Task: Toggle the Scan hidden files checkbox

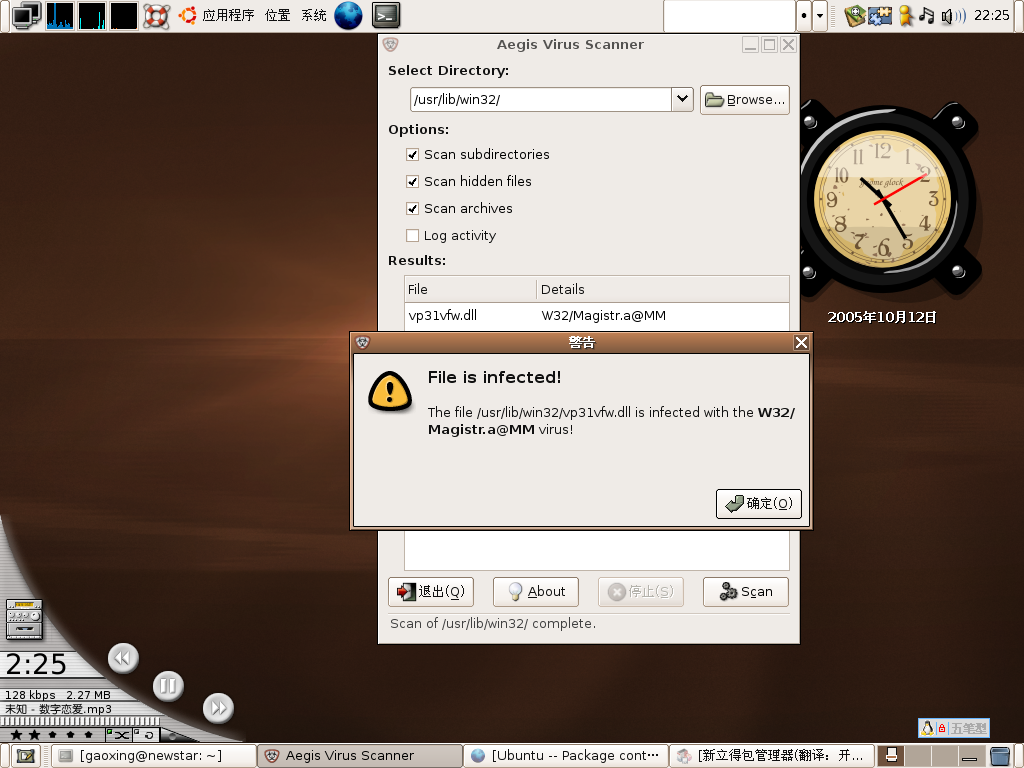Action: pyautogui.click(x=412, y=182)
